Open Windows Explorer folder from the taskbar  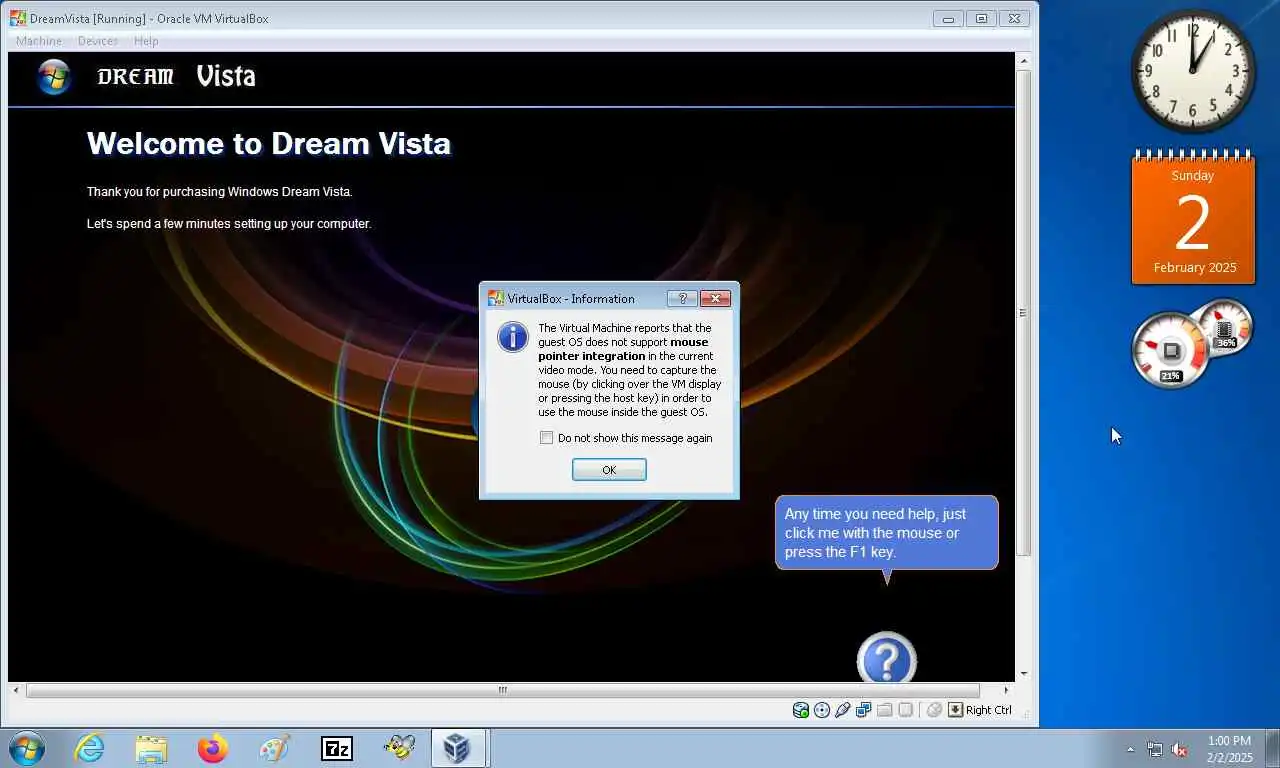point(151,748)
